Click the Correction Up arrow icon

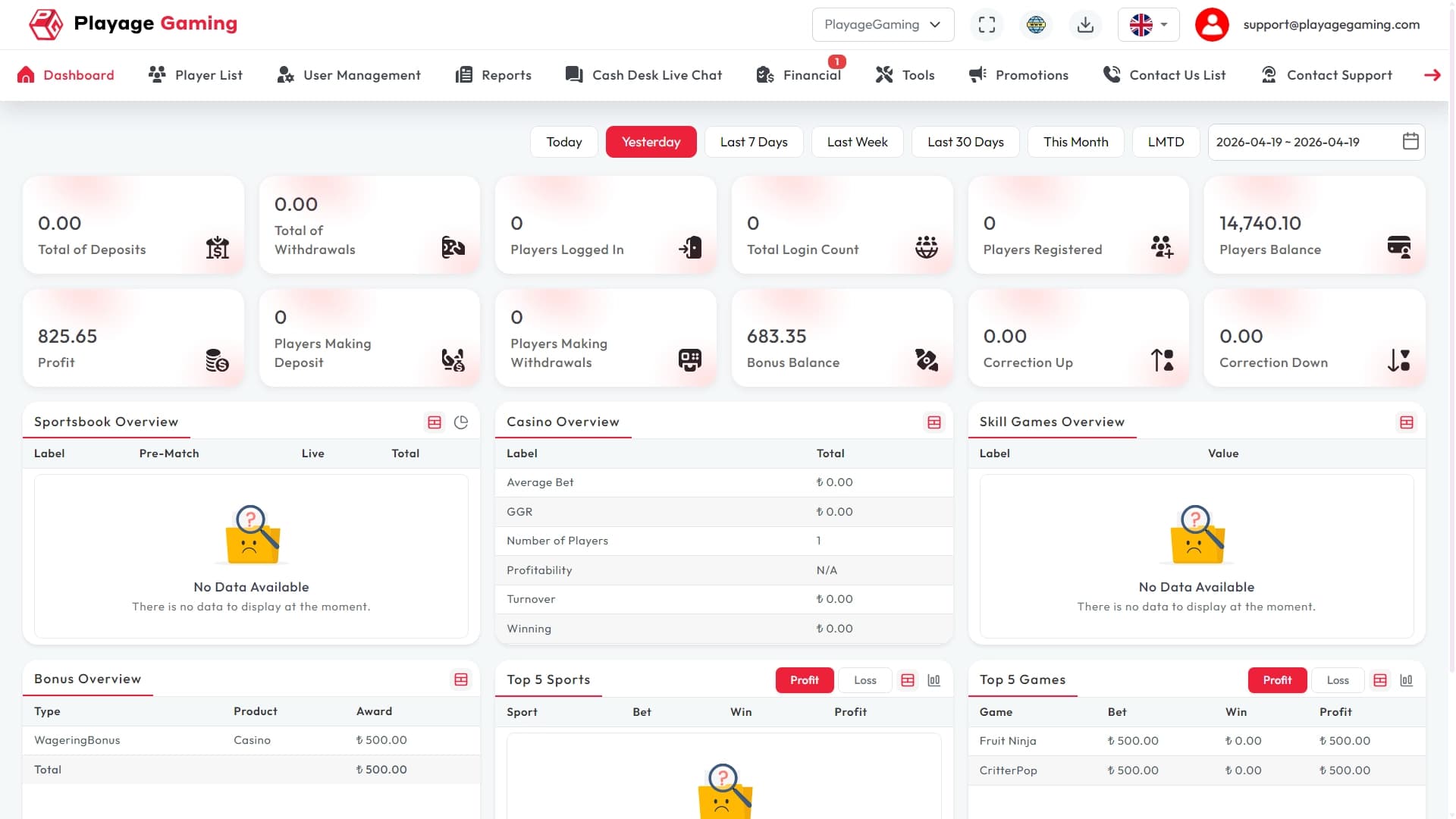pyautogui.click(x=1162, y=360)
